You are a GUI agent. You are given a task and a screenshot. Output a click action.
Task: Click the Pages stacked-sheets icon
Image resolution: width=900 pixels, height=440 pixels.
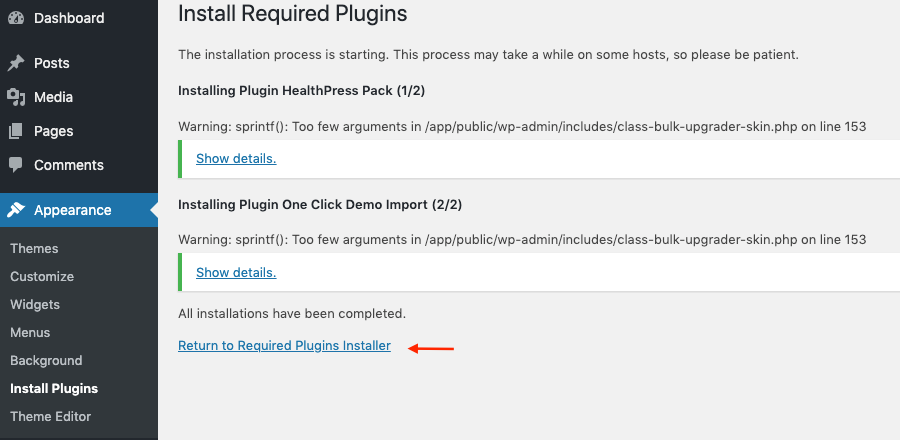click(x=16, y=131)
